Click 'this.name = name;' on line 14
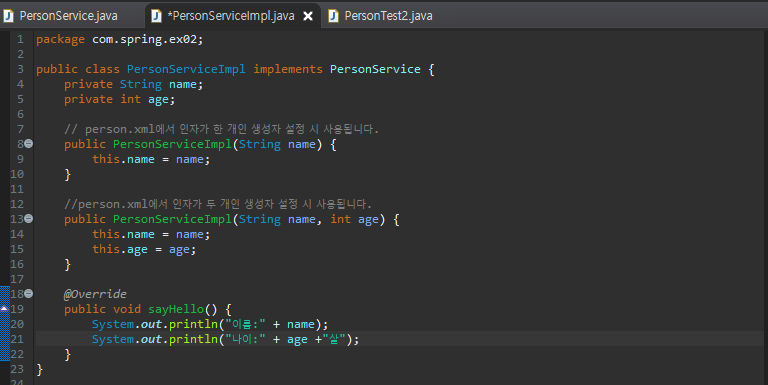Viewport: 768px width, 385px height. point(151,234)
